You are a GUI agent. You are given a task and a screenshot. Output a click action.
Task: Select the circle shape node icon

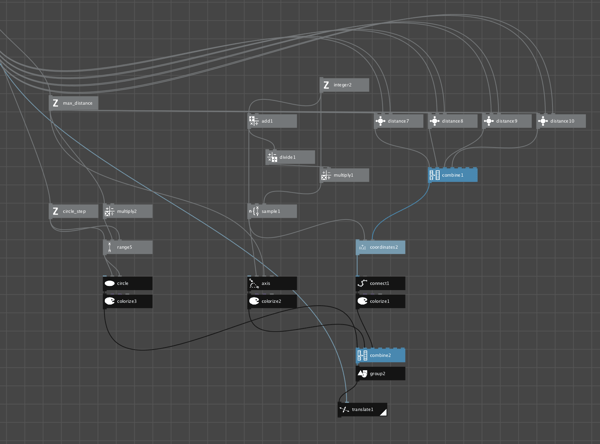point(110,284)
